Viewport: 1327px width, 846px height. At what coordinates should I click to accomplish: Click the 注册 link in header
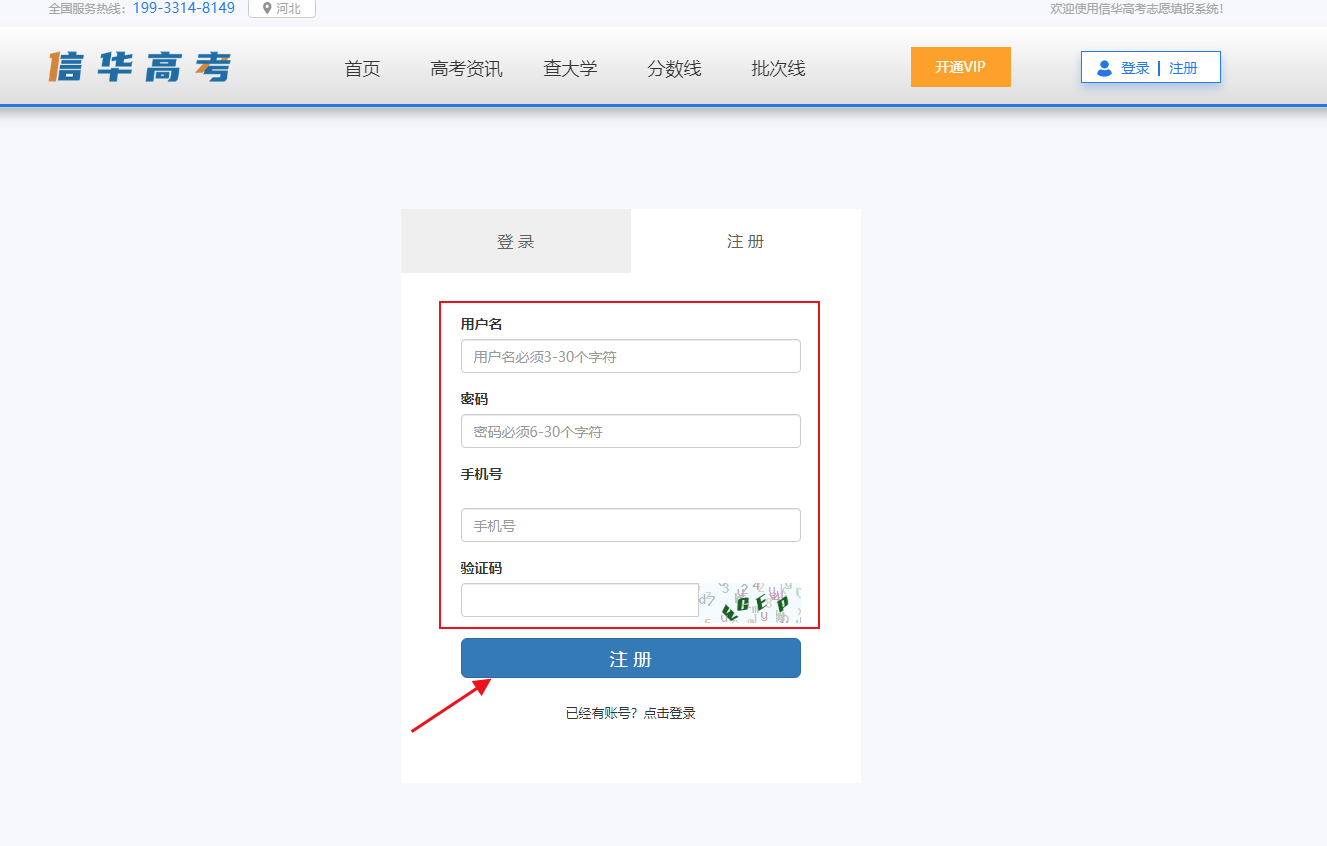1183,68
